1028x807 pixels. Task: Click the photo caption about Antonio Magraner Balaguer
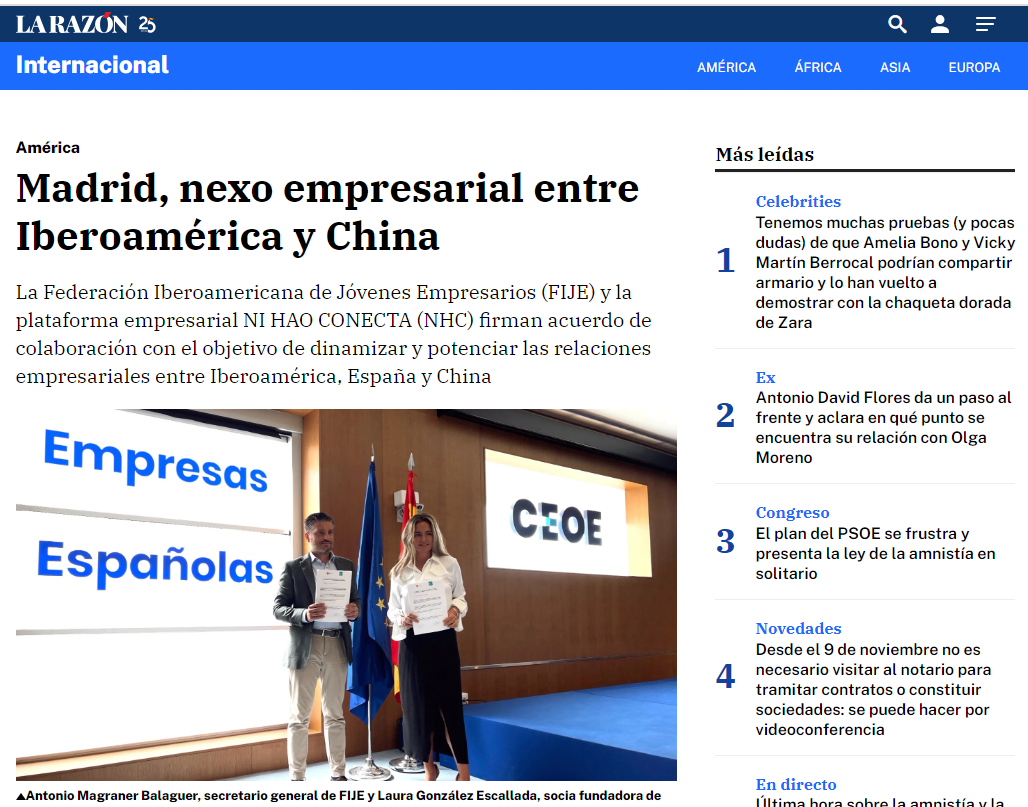(x=339, y=796)
